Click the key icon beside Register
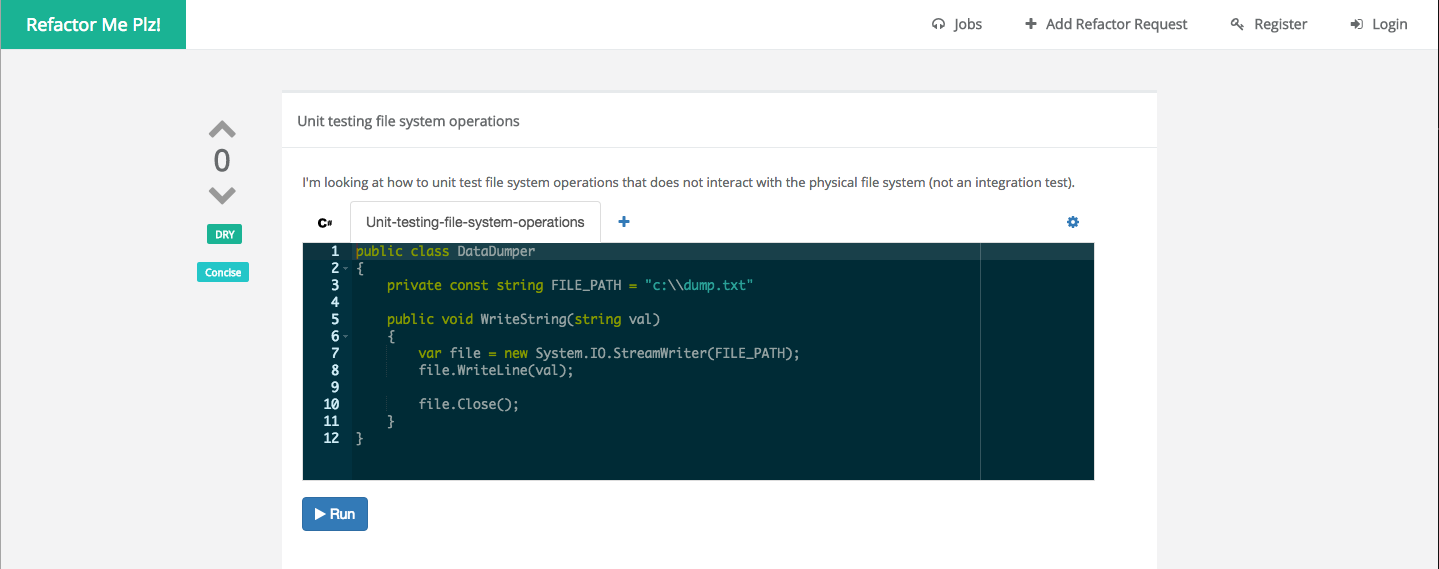Screen dimensions: 1439x569 (x=1237, y=24)
